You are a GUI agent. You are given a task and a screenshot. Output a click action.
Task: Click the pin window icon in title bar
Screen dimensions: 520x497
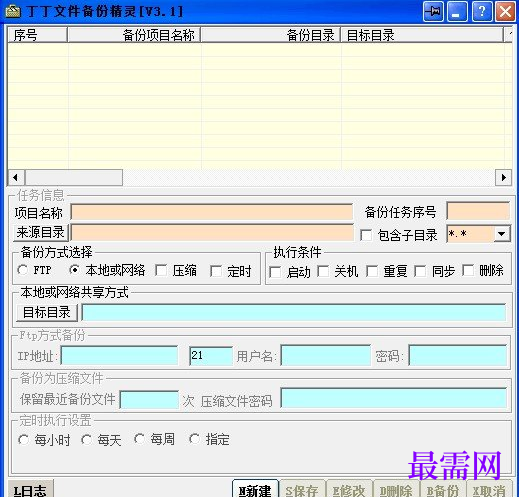point(433,12)
